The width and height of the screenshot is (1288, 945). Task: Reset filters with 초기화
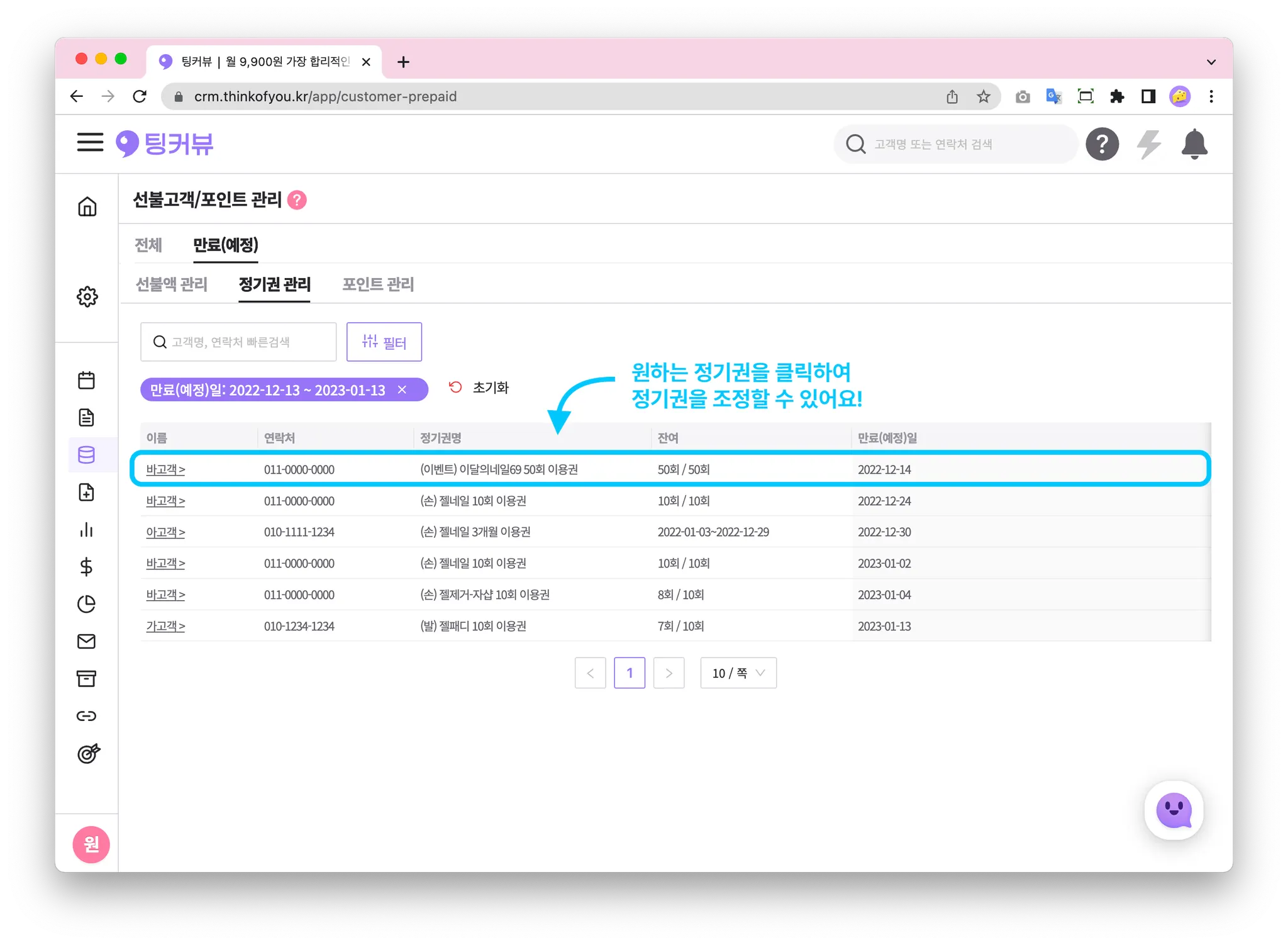pos(479,388)
